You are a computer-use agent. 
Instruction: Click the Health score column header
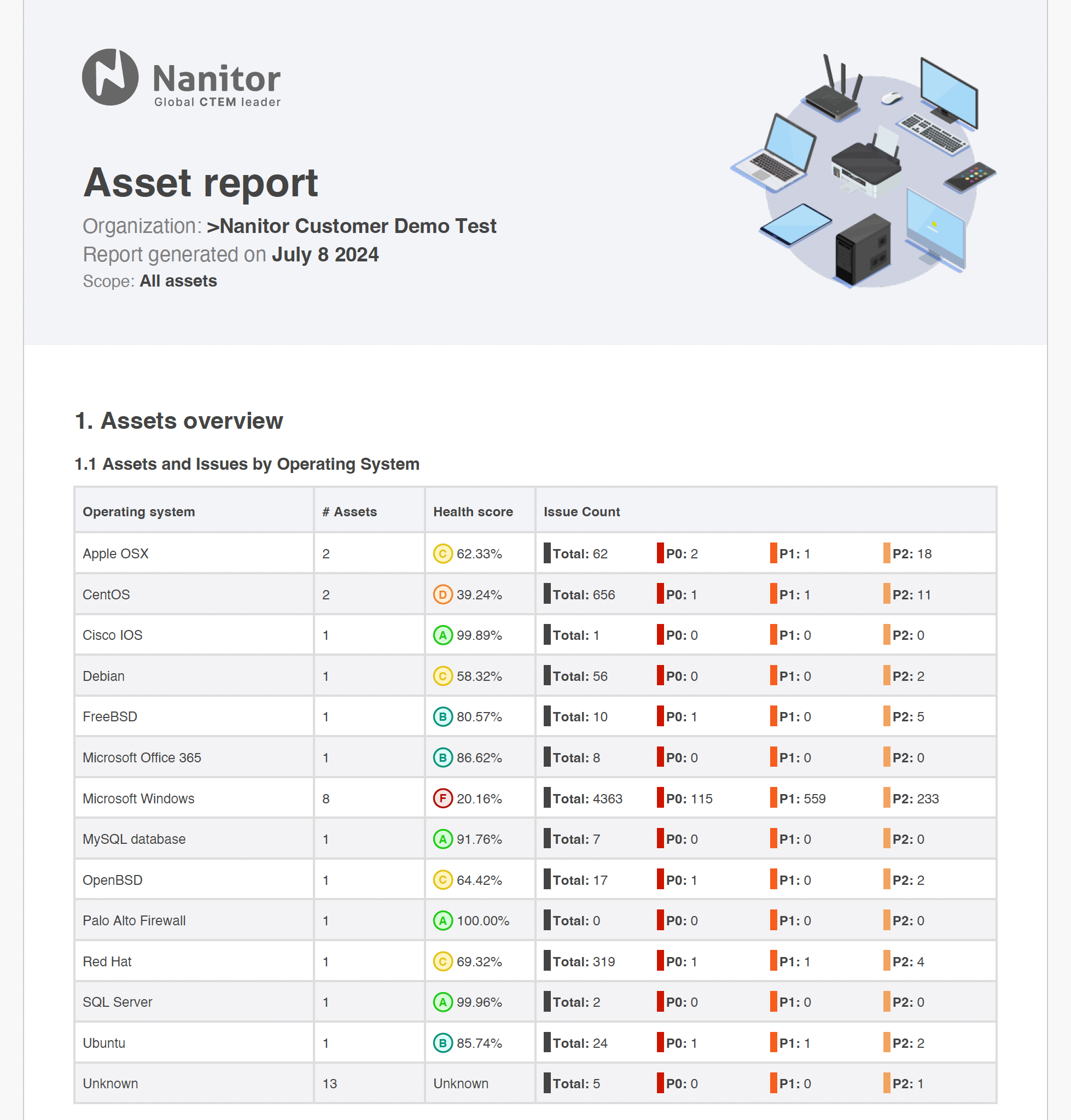tap(473, 511)
